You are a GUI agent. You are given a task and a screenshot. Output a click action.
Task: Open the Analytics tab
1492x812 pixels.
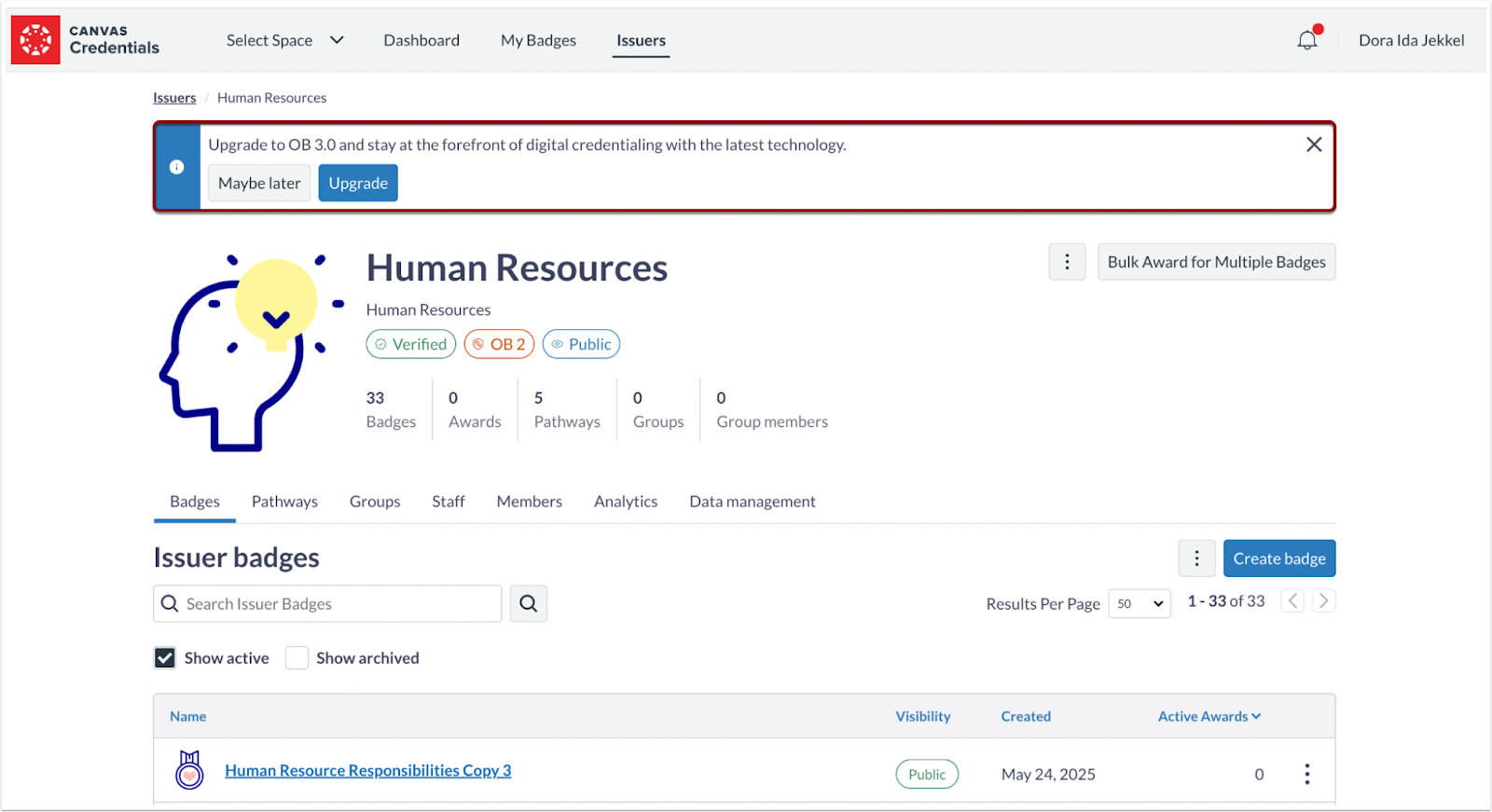click(626, 502)
